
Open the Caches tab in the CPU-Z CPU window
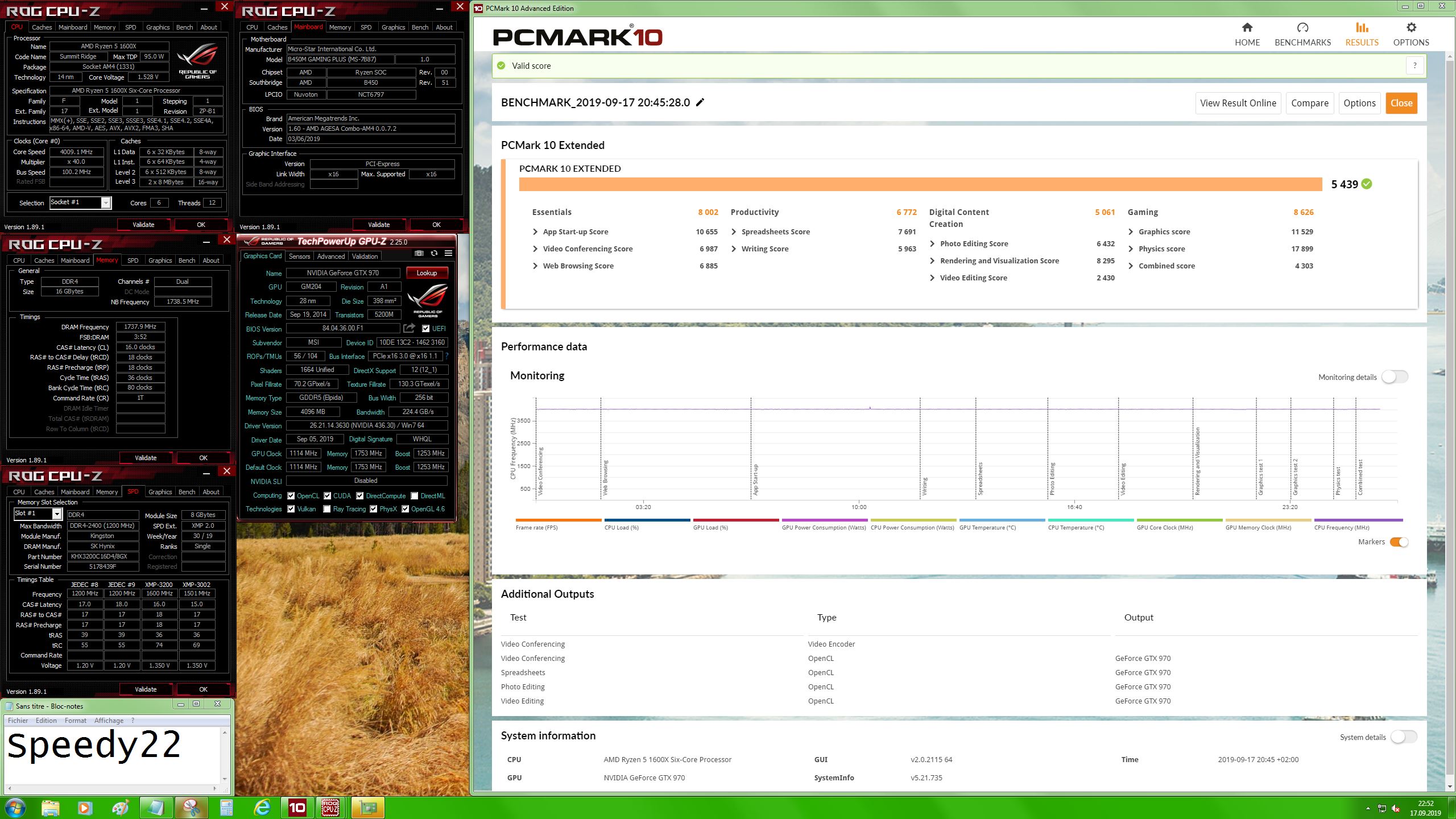click(x=42, y=27)
